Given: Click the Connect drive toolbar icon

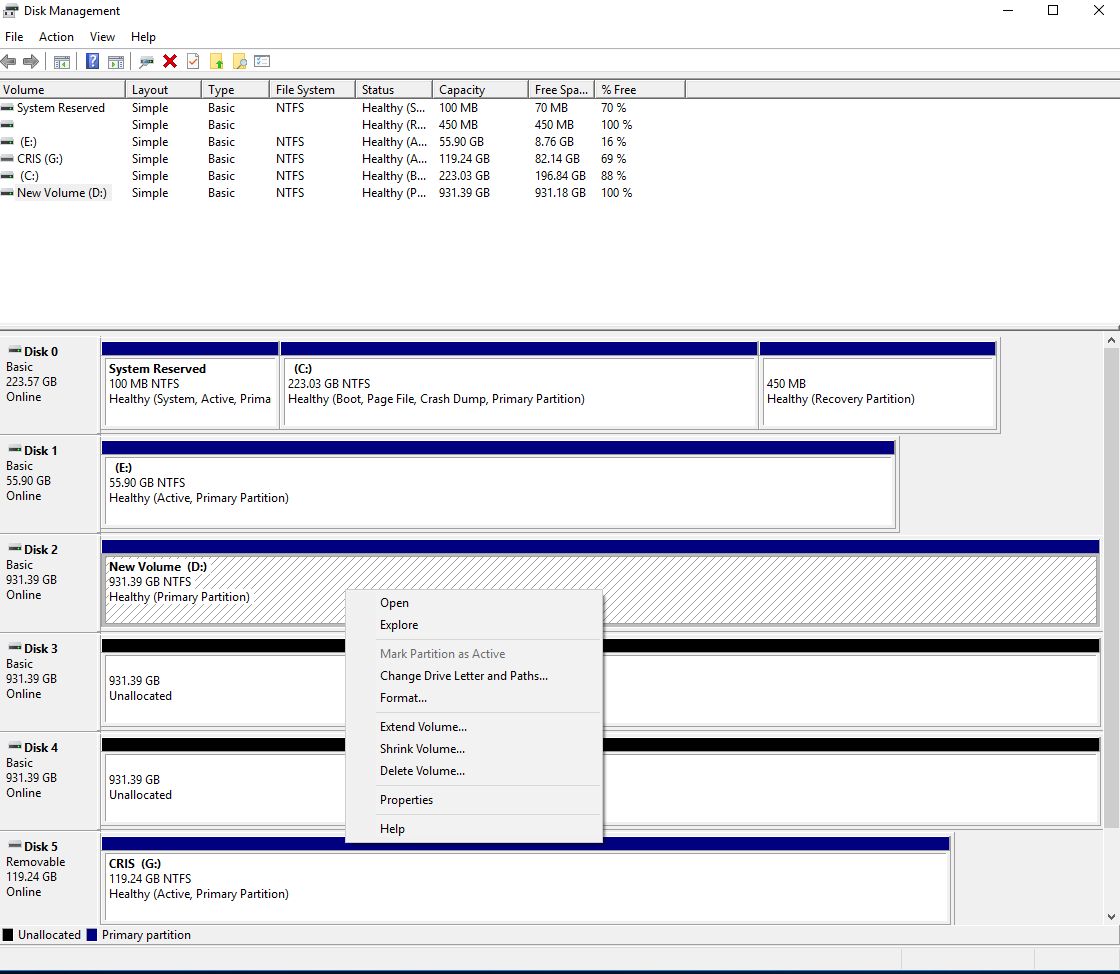Looking at the screenshot, I should click(x=146, y=61).
